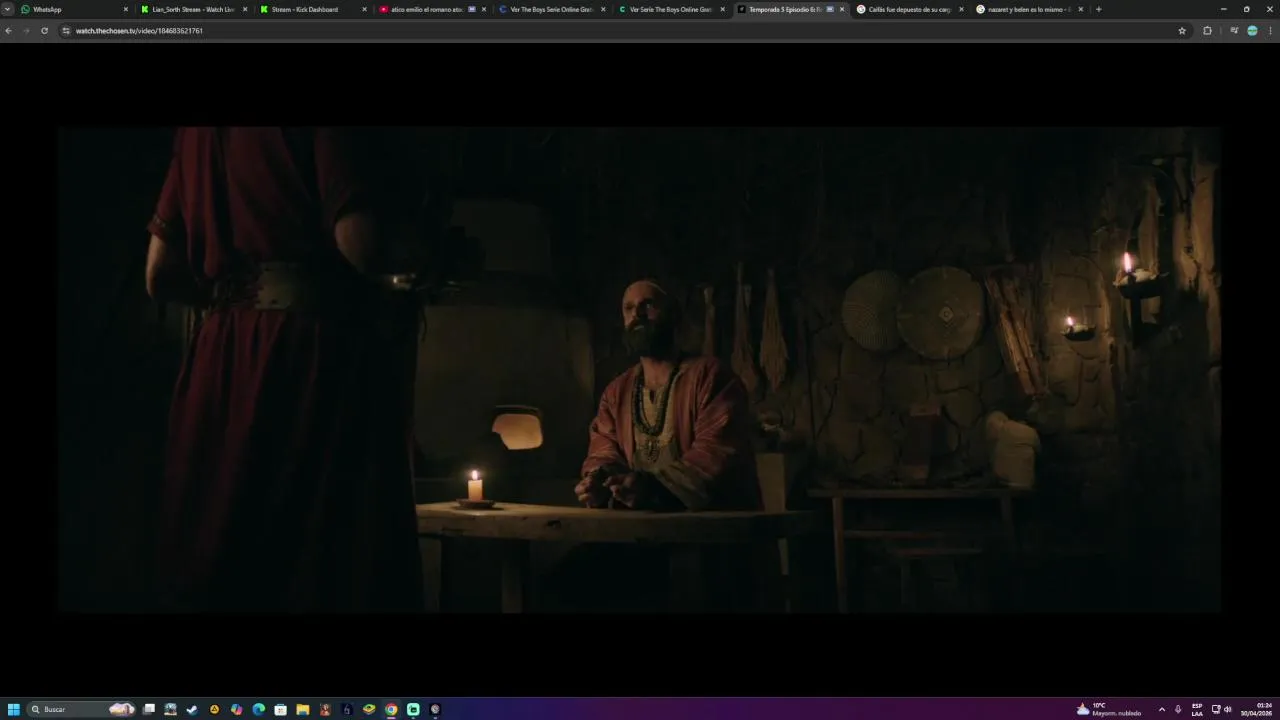The image size is (1280, 720).
Task: Open Task View from taskbar
Action: point(149,709)
